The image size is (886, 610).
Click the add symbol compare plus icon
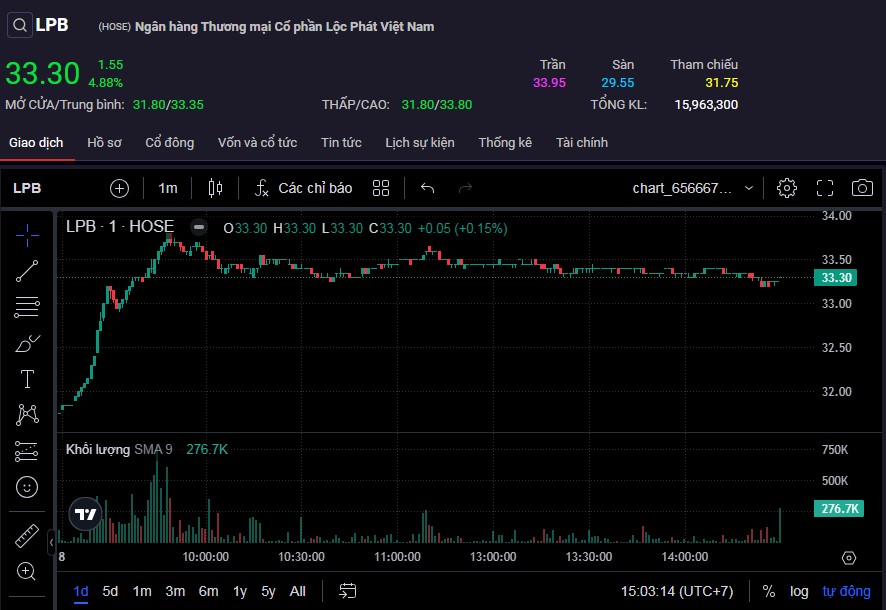[119, 188]
